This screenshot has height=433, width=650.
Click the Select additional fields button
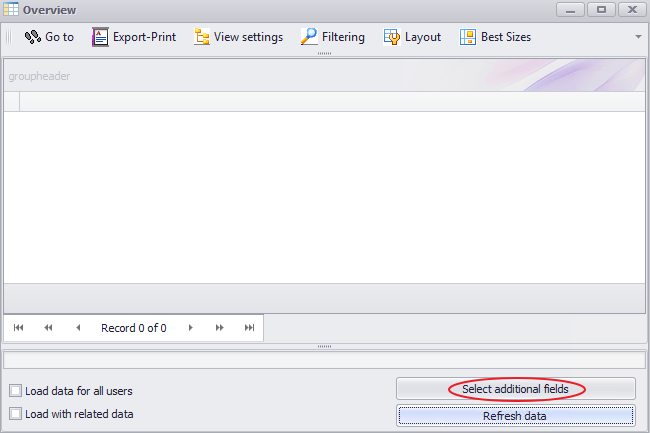[x=515, y=389]
